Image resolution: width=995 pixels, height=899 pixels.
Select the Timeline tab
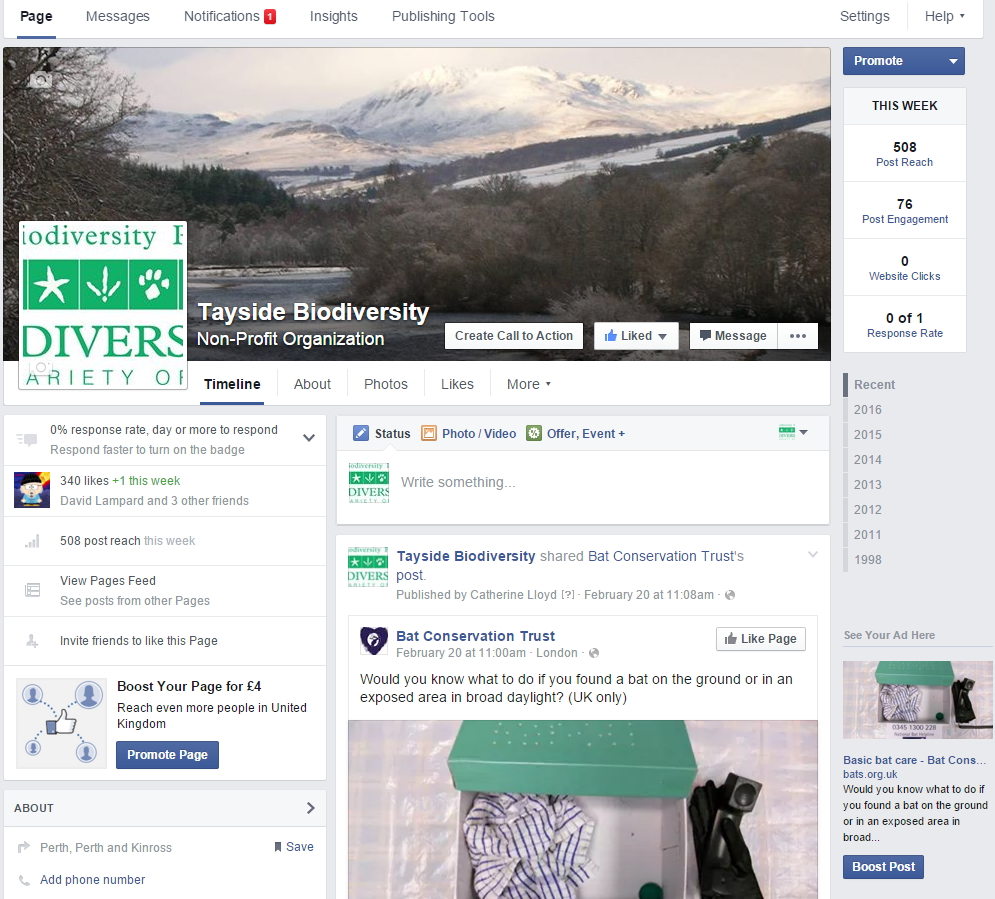pyautogui.click(x=232, y=384)
